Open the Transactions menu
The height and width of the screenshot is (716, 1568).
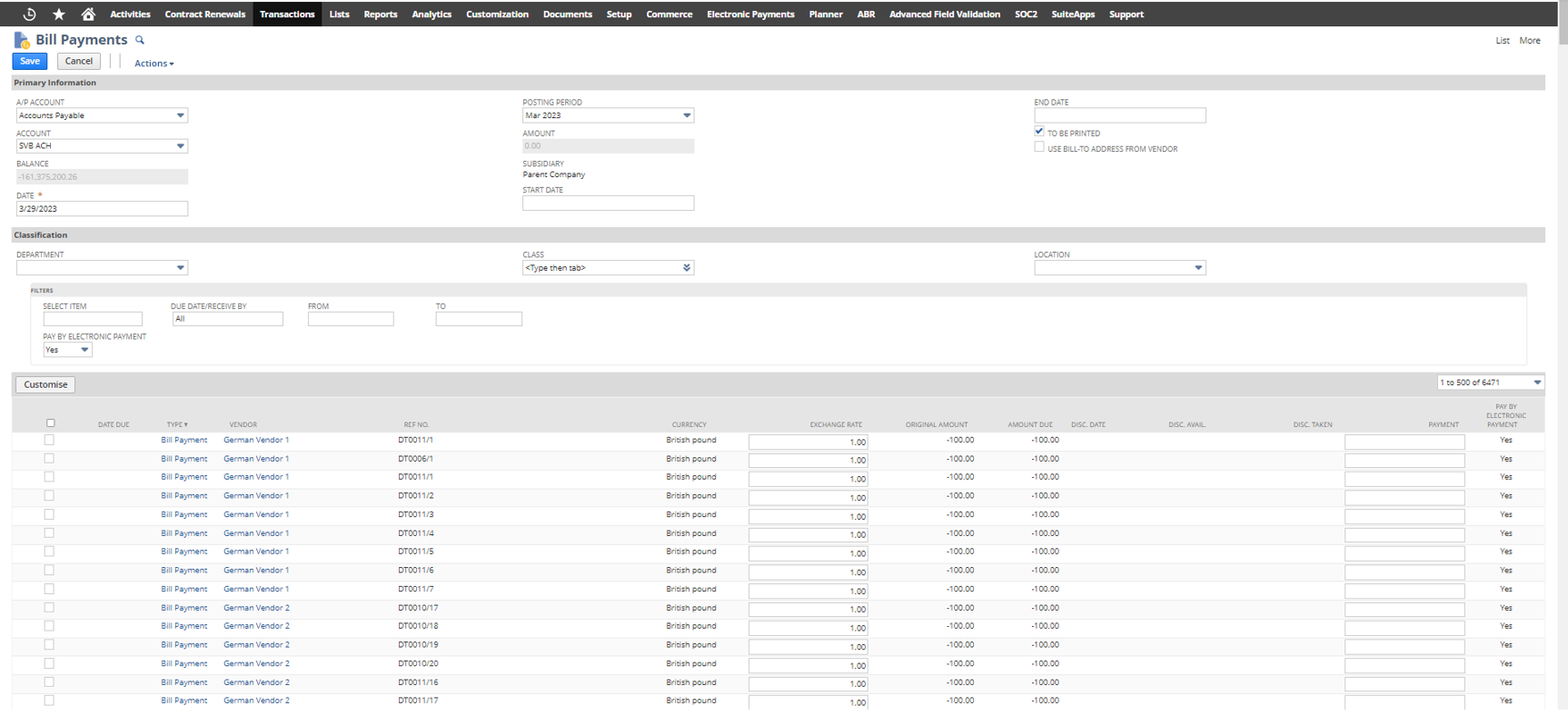pyautogui.click(x=287, y=14)
